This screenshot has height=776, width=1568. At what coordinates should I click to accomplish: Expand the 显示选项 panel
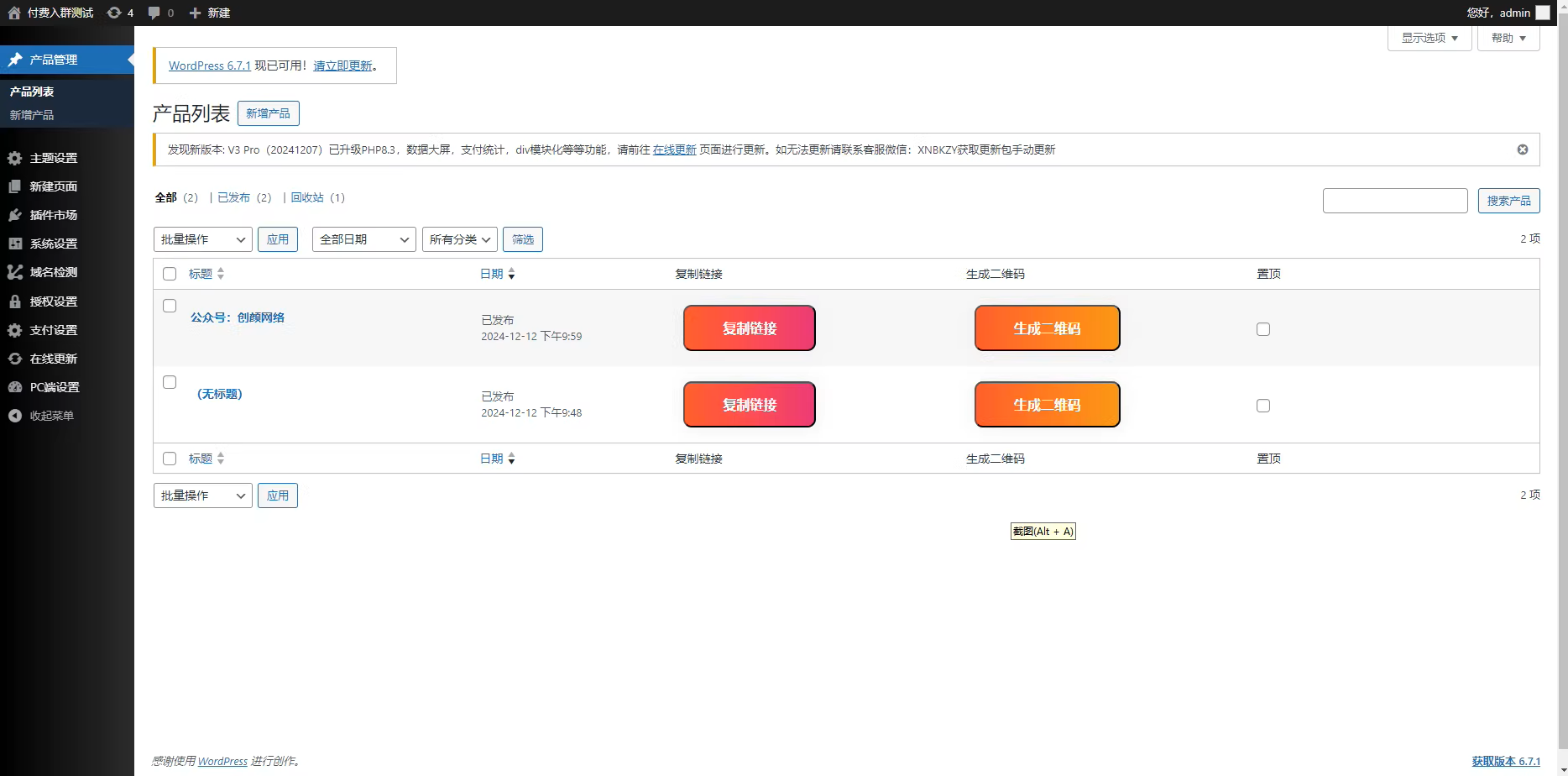[x=1429, y=38]
